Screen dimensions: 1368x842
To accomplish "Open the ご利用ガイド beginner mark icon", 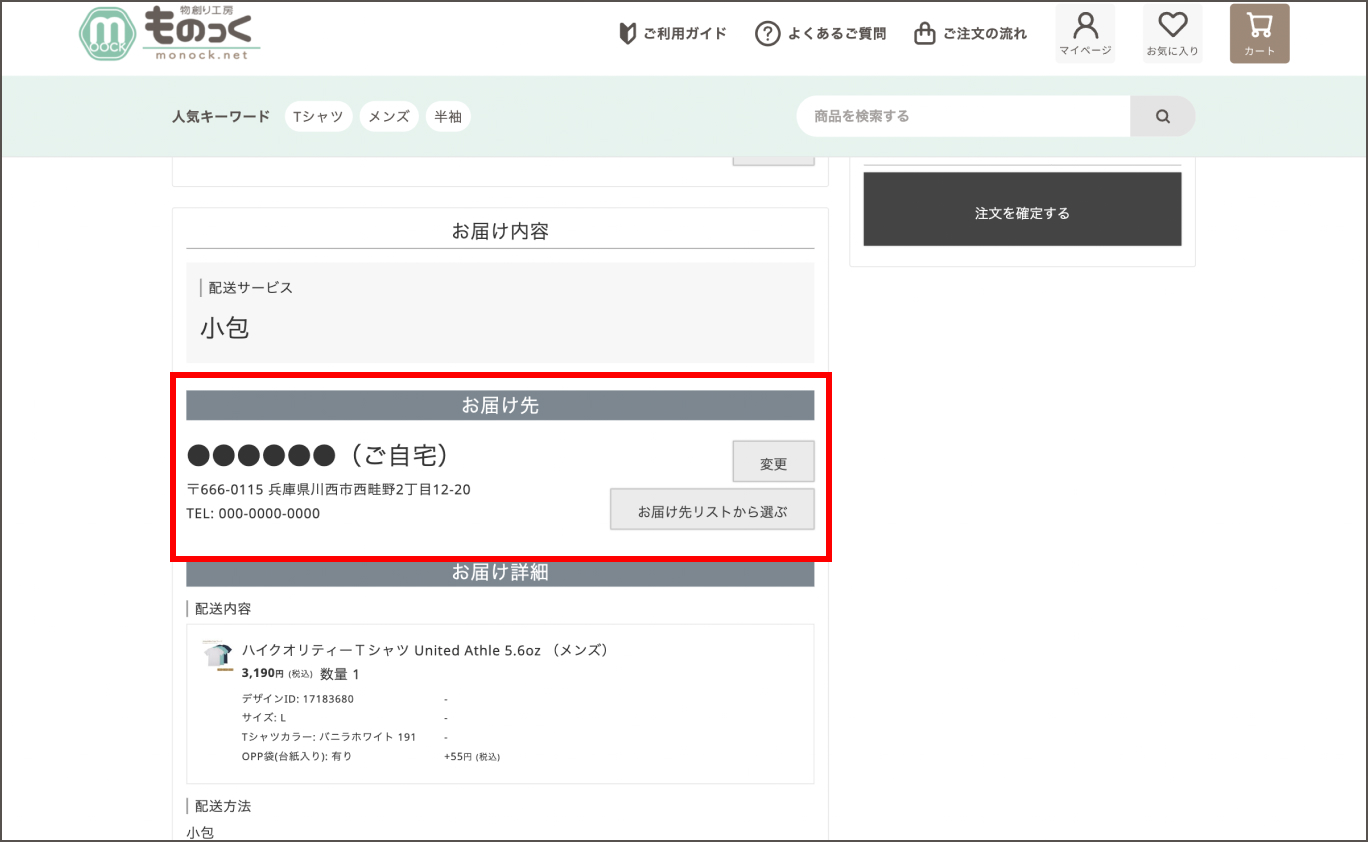I will 628,34.
